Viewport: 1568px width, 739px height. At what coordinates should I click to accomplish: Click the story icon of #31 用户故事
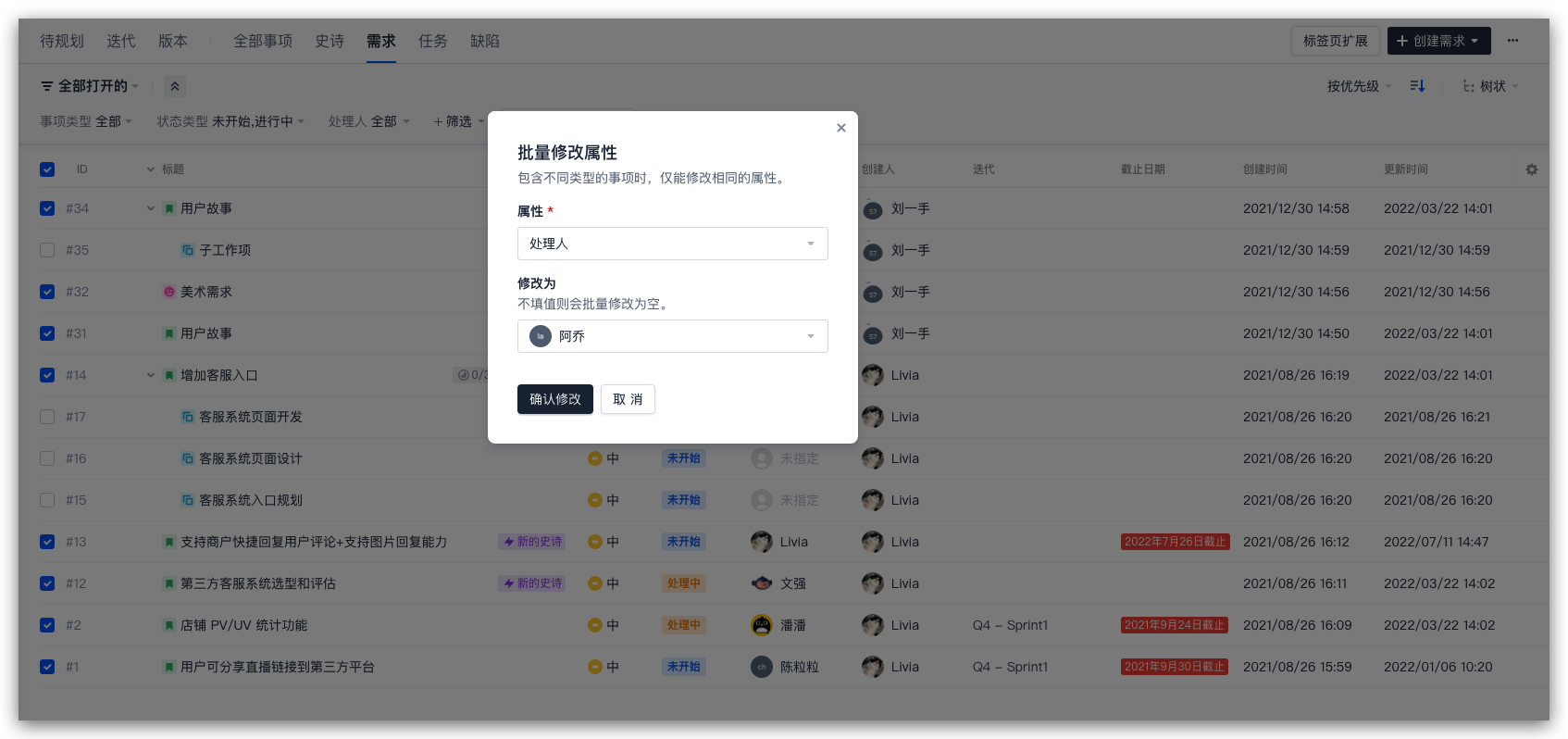tap(169, 333)
